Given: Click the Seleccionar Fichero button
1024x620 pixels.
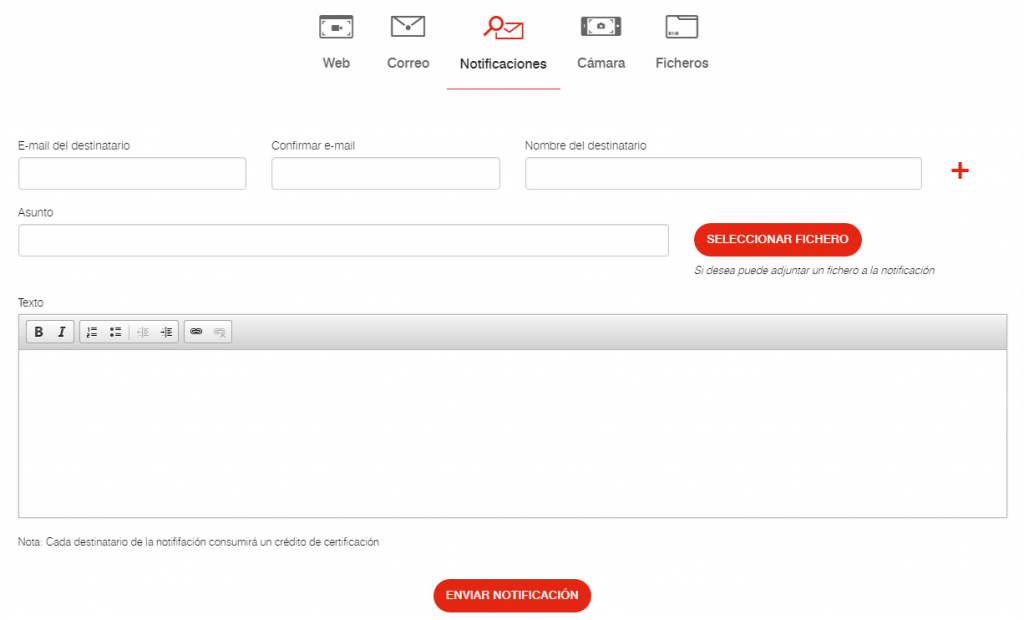Looking at the screenshot, I should tap(777, 240).
